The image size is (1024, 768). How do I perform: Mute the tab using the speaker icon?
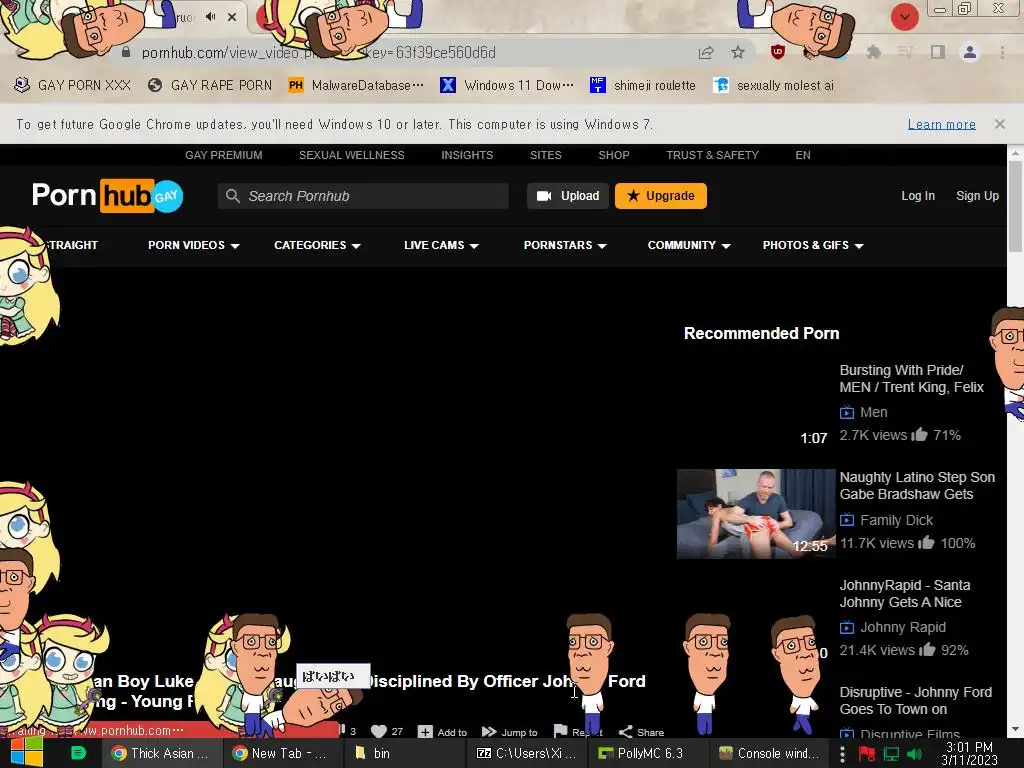pyautogui.click(x=210, y=17)
